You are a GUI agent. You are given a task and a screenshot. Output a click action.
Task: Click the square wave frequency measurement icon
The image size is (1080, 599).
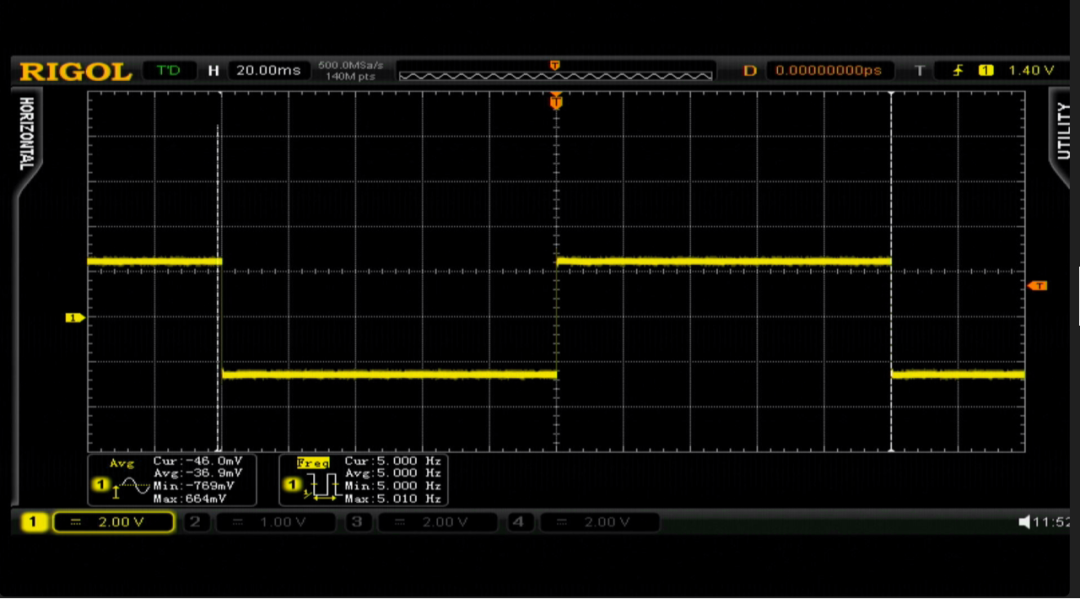click(x=321, y=487)
